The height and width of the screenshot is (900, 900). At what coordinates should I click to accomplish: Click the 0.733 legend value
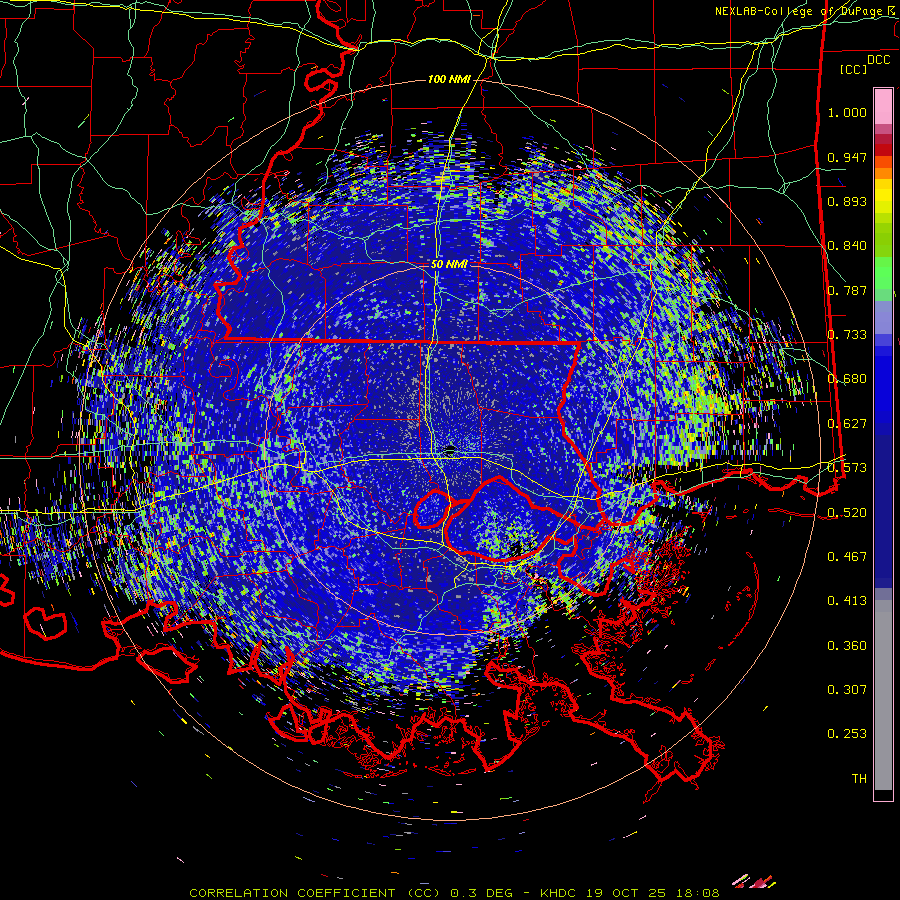coord(847,335)
